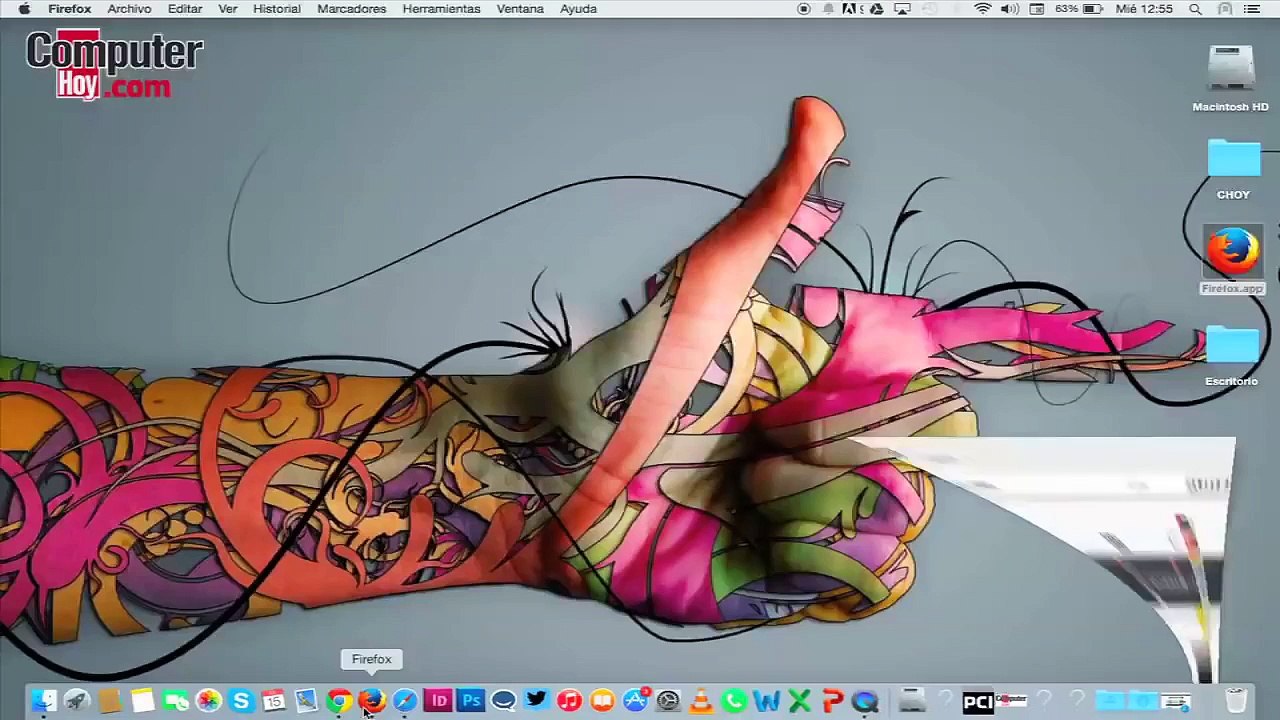Open the yellow Notes app in Dock
This screenshot has height=720, width=1280.
142,701
